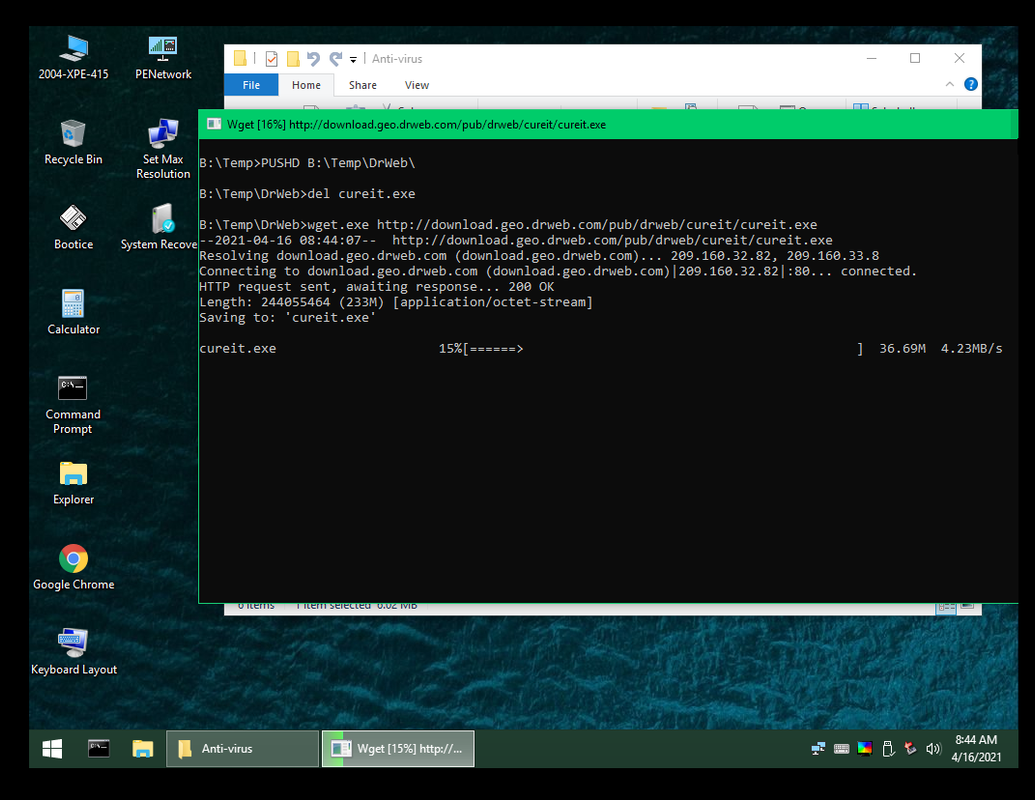This screenshot has width=1035, height=800.
Task: Switch to the Share ribbon tab
Action: (x=362, y=85)
